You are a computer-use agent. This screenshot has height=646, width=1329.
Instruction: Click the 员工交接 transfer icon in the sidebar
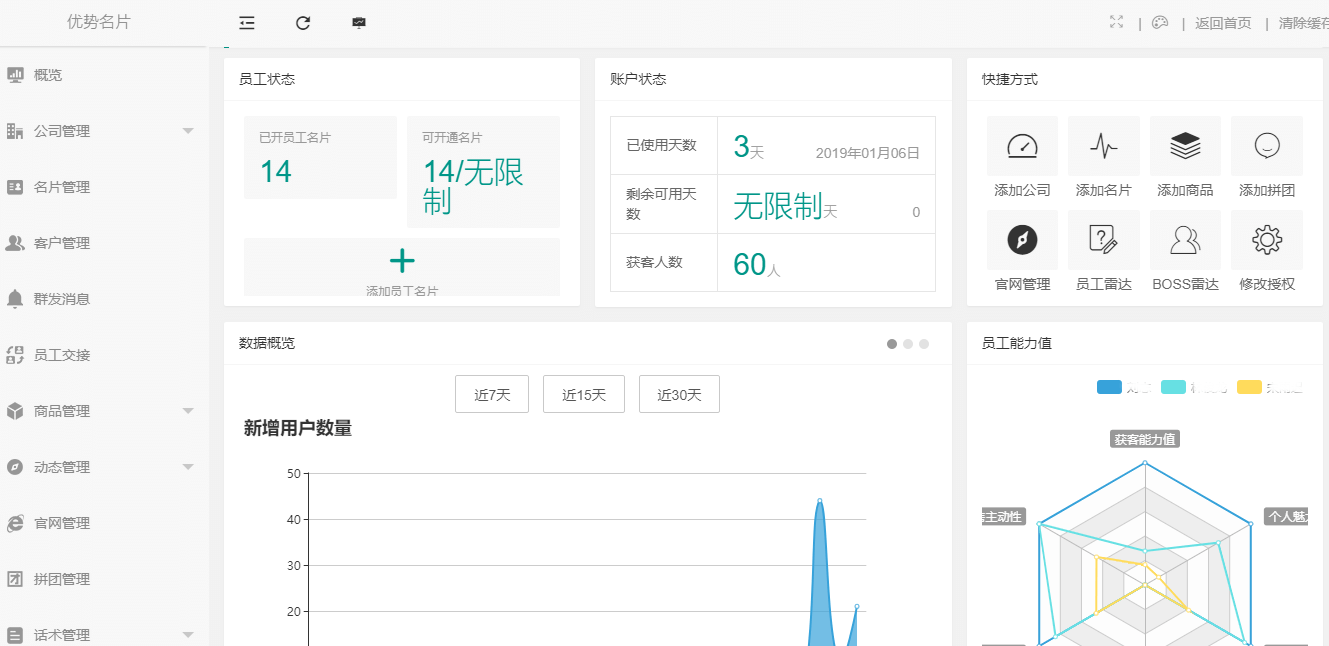pos(15,355)
